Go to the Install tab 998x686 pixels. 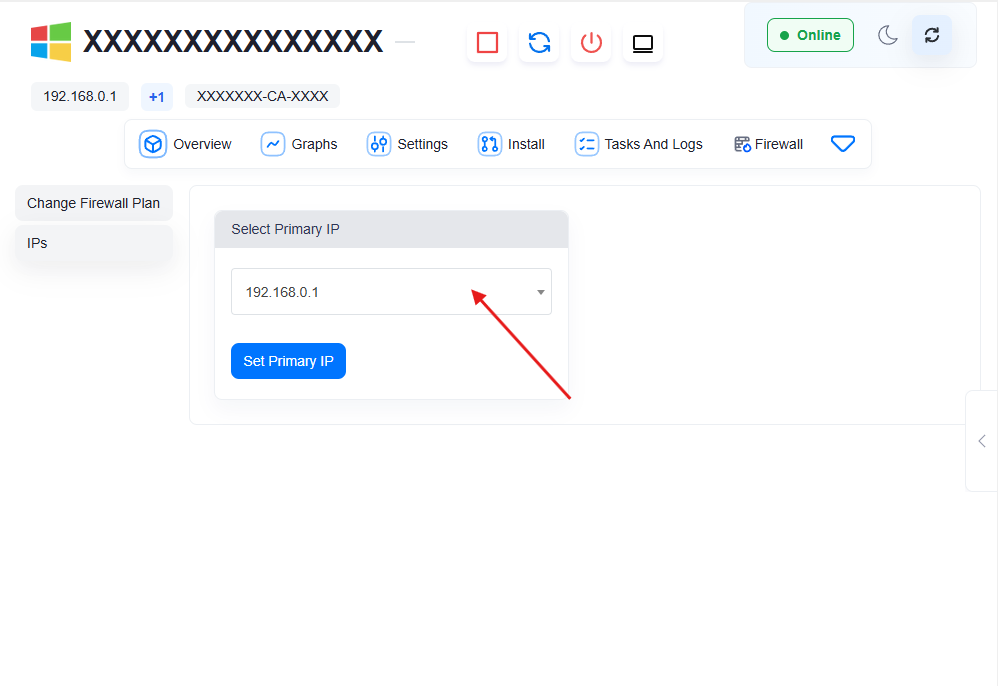(x=512, y=144)
